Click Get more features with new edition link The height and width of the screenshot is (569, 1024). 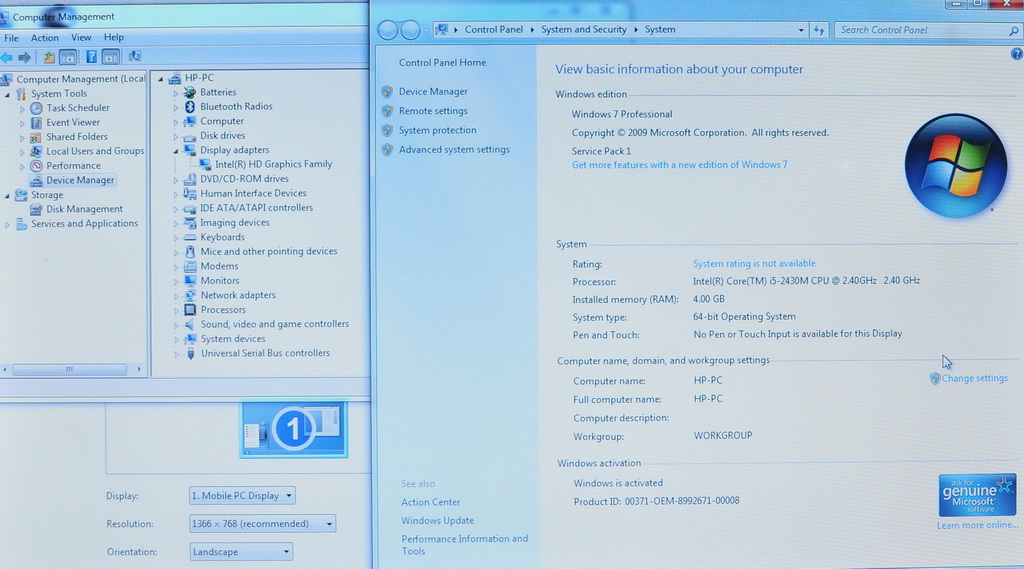tap(680, 165)
